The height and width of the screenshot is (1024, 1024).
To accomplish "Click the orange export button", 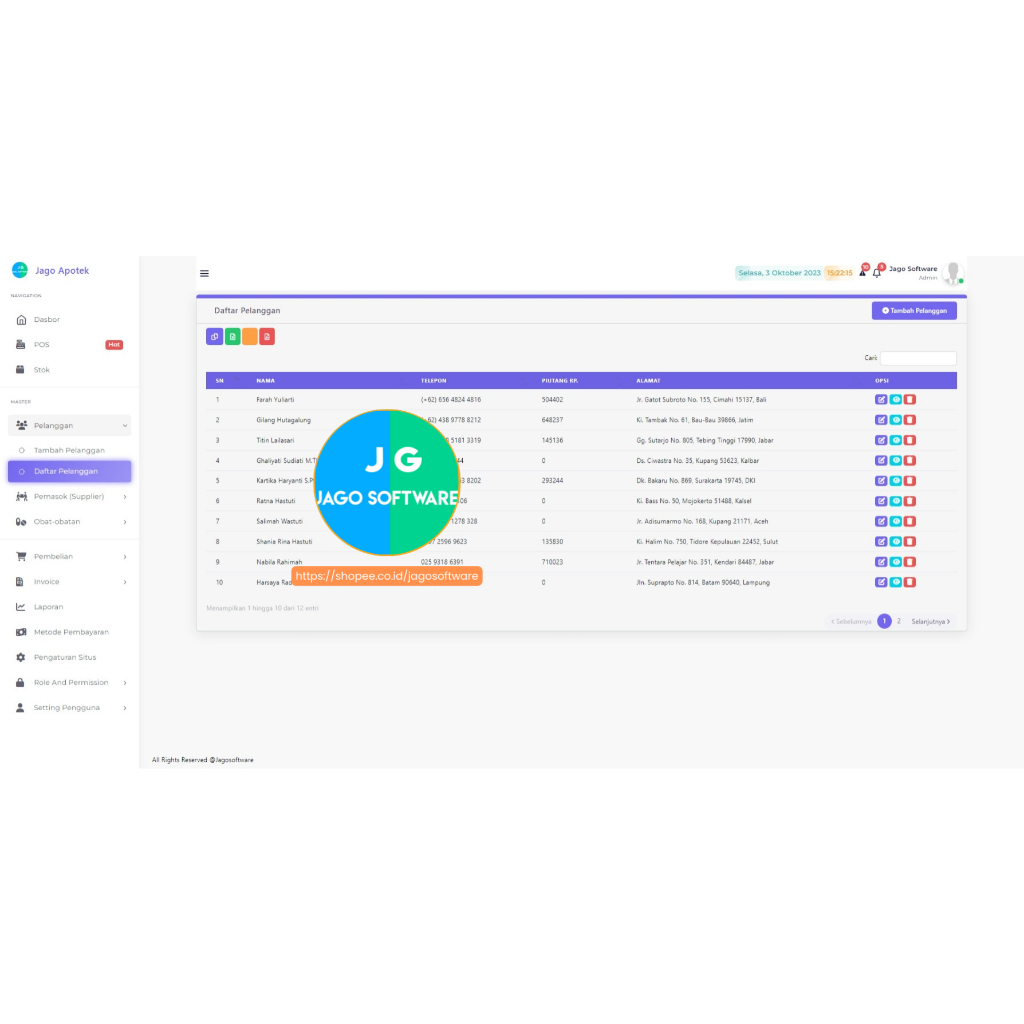I will click(x=249, y=336).
